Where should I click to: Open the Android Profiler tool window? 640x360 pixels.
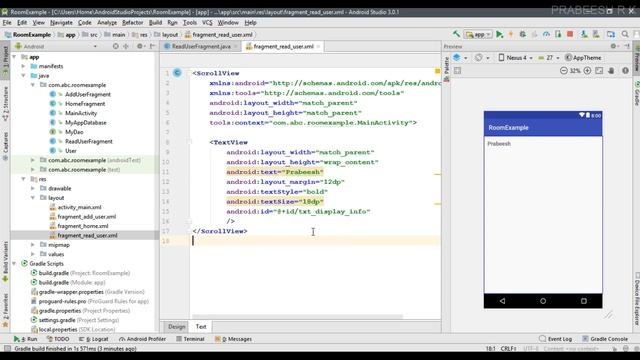pos(142,339)
